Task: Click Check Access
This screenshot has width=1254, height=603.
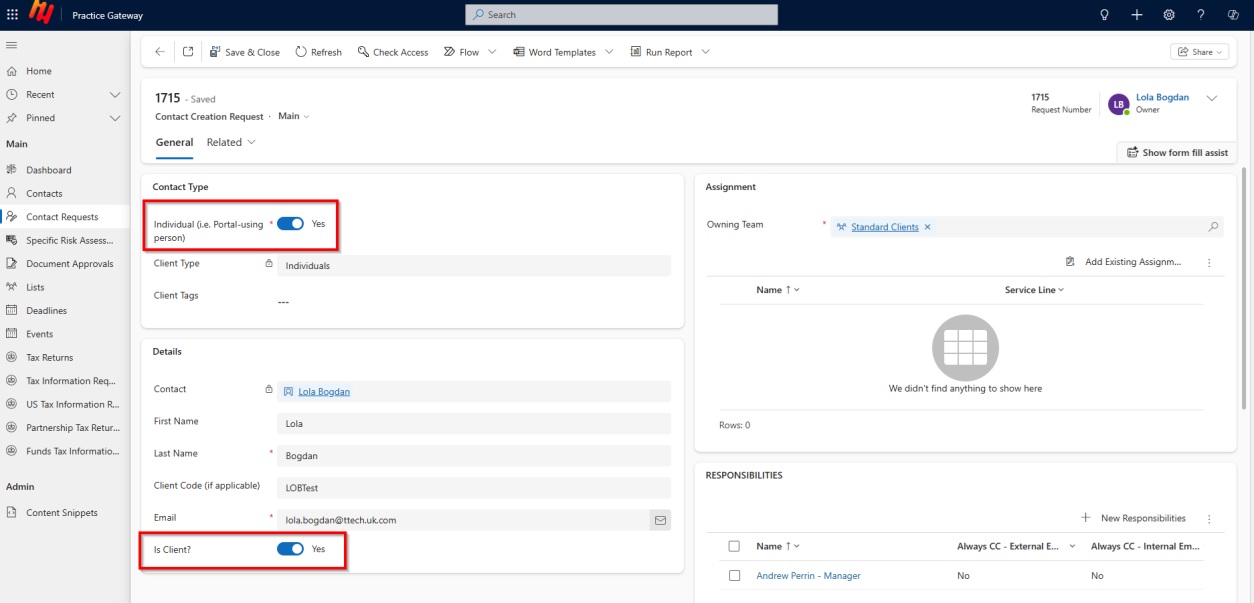Action: pos(393,52)
